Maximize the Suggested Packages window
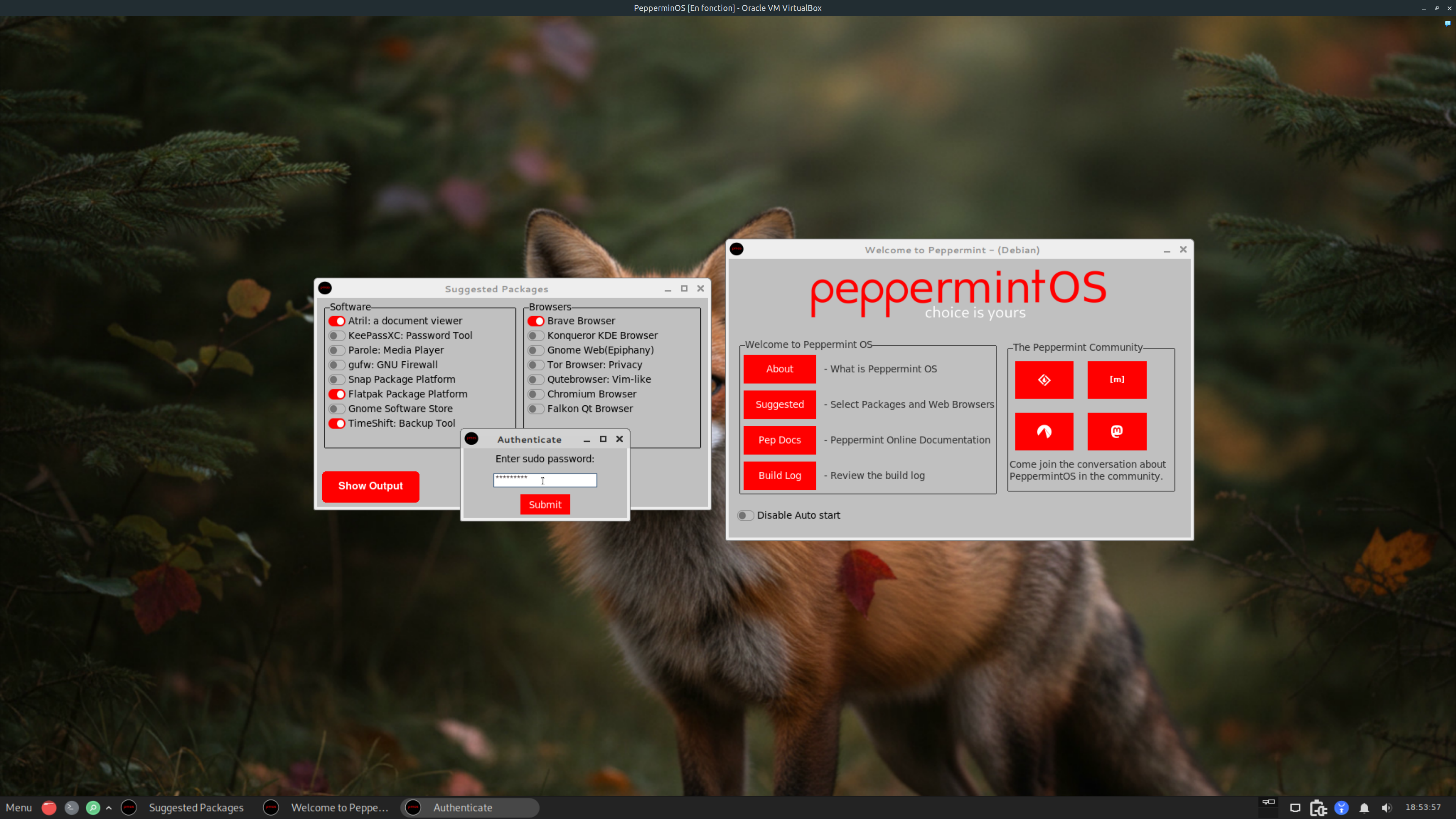Screen dimensions: 1456x819 coord(684,289)
